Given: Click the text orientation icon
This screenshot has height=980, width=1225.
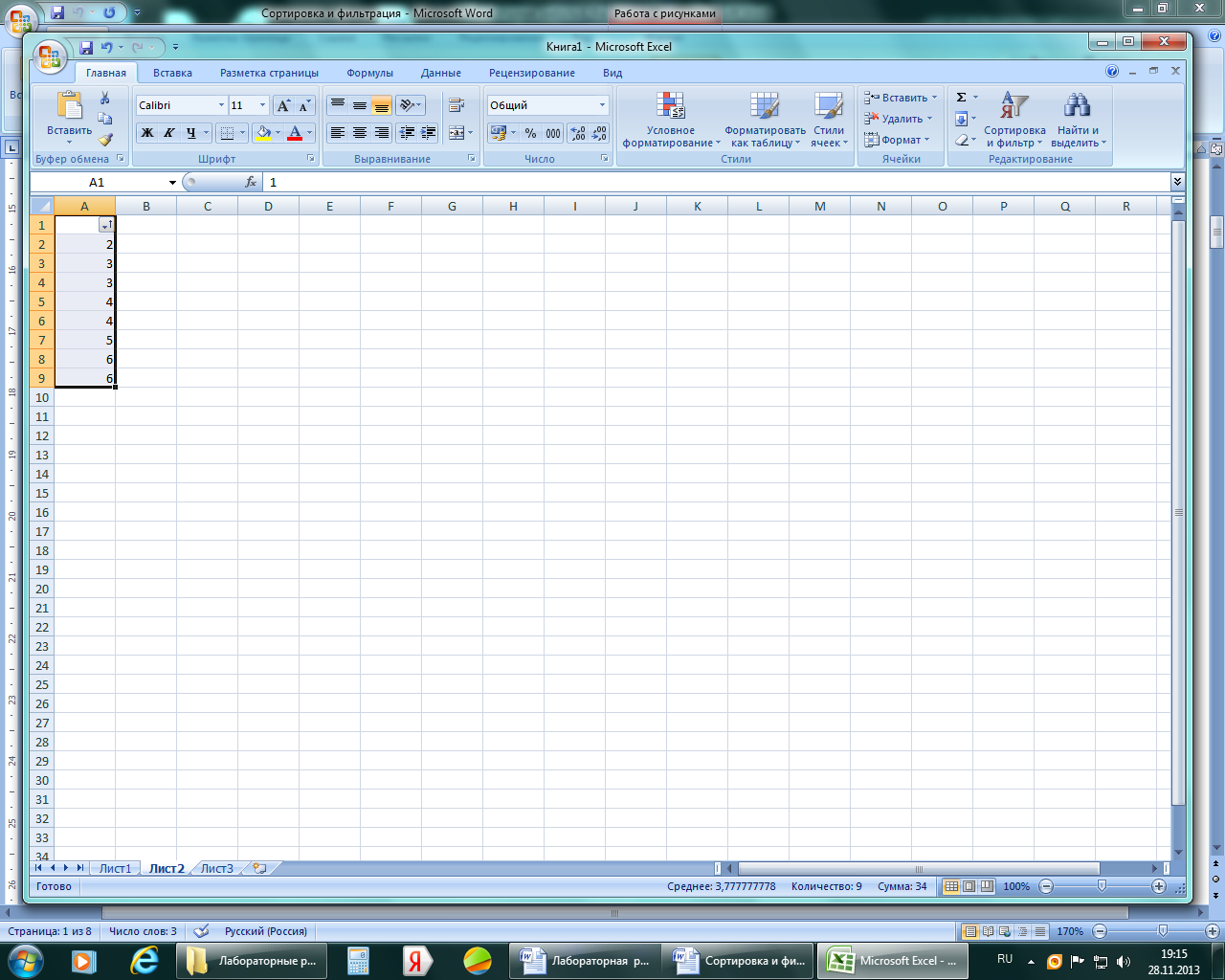Looking at the screenshot, I should pyautogui.click(x=408, y=105).
